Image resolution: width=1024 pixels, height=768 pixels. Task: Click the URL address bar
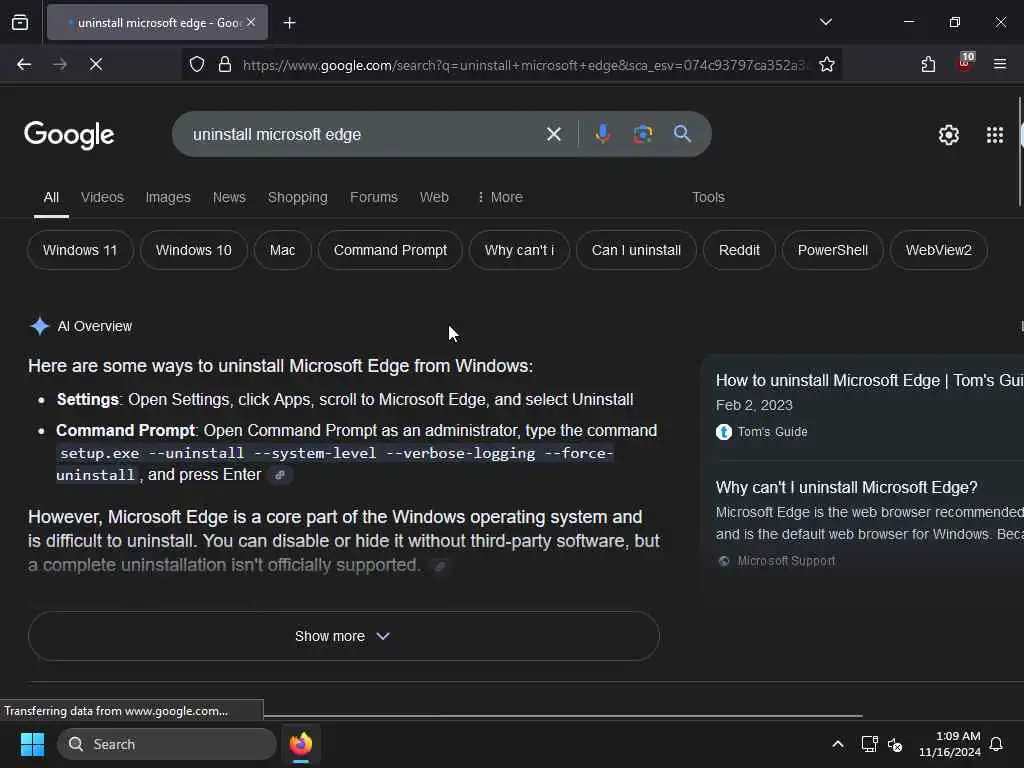point(524,65)
